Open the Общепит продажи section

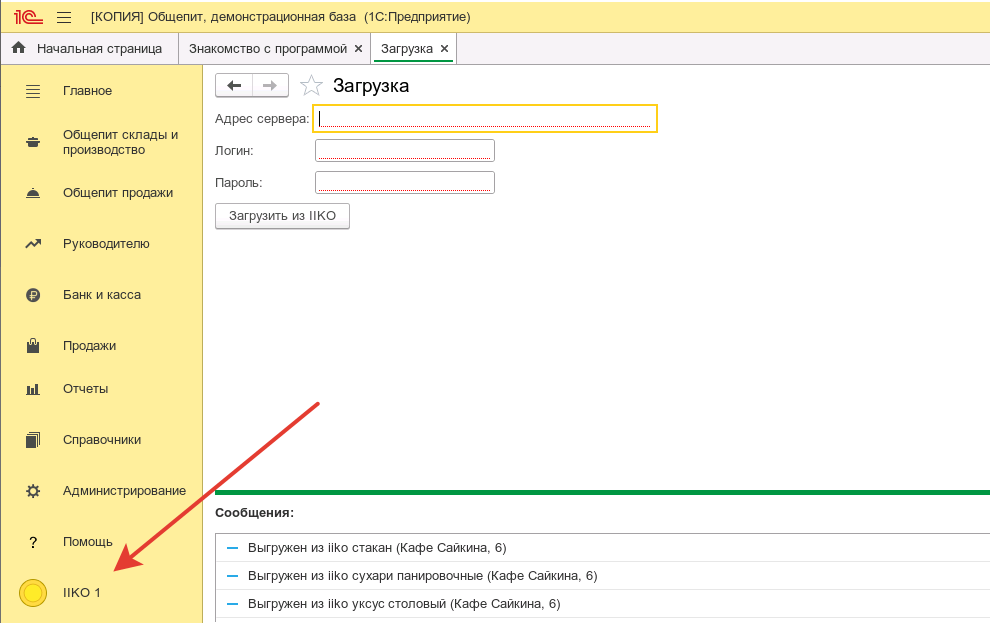[102, 193]
